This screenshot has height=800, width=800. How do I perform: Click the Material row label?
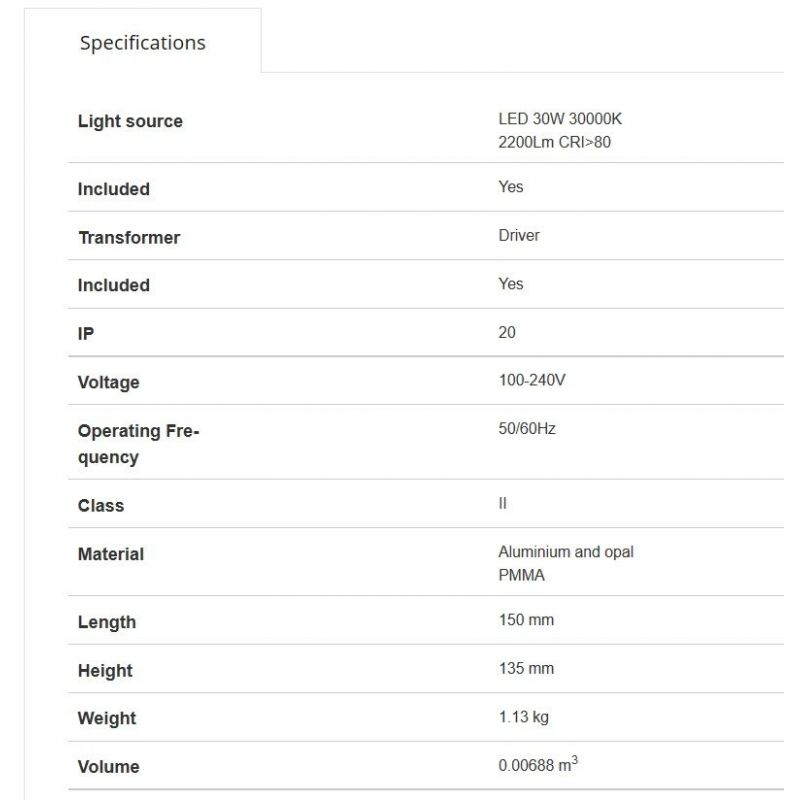tap(111, 554)
